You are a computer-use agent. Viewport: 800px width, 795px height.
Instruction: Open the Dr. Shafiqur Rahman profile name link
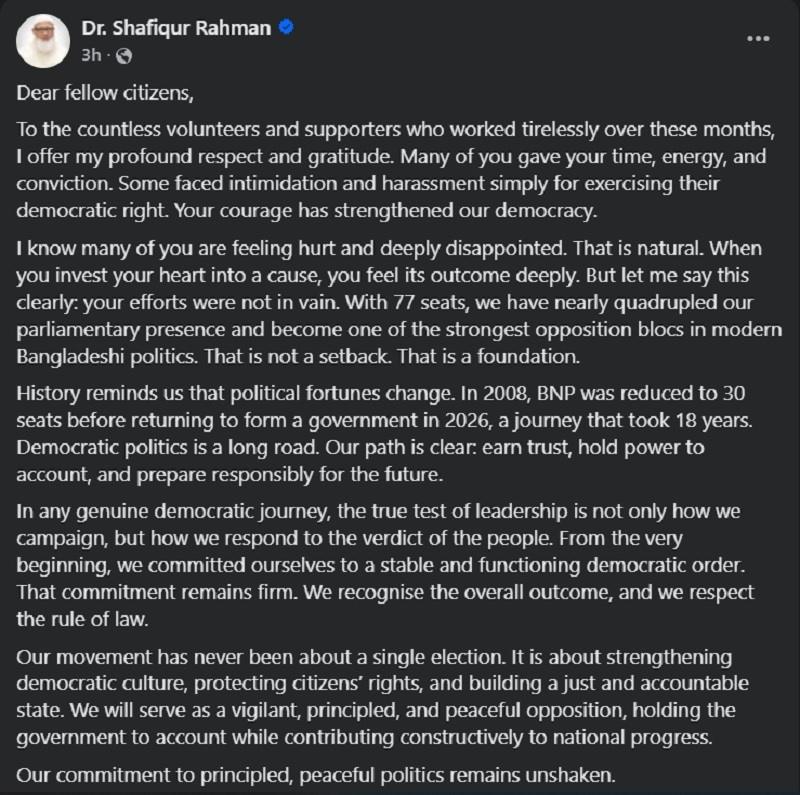point(176,28)
